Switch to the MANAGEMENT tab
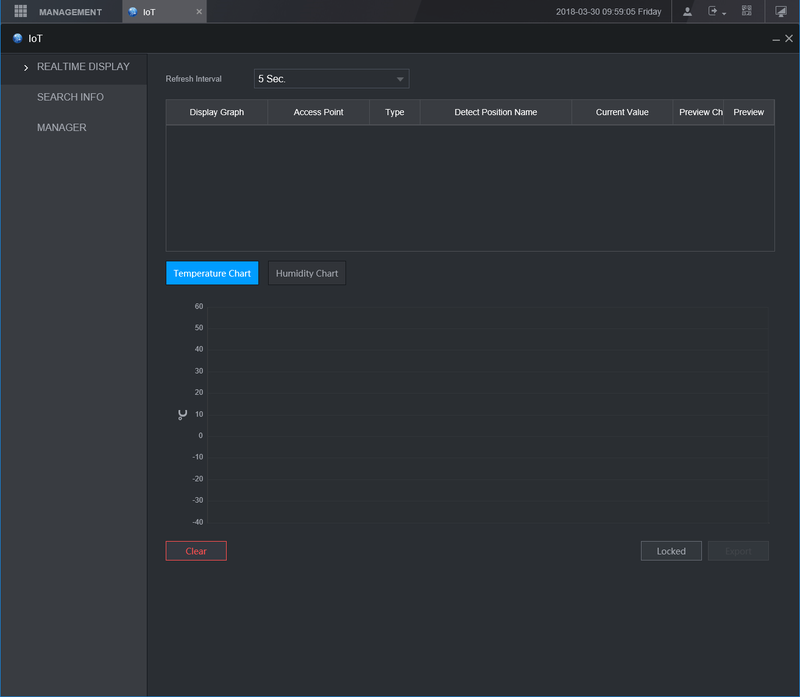Screen dimensions: 800x697 [x=70, y=12]
